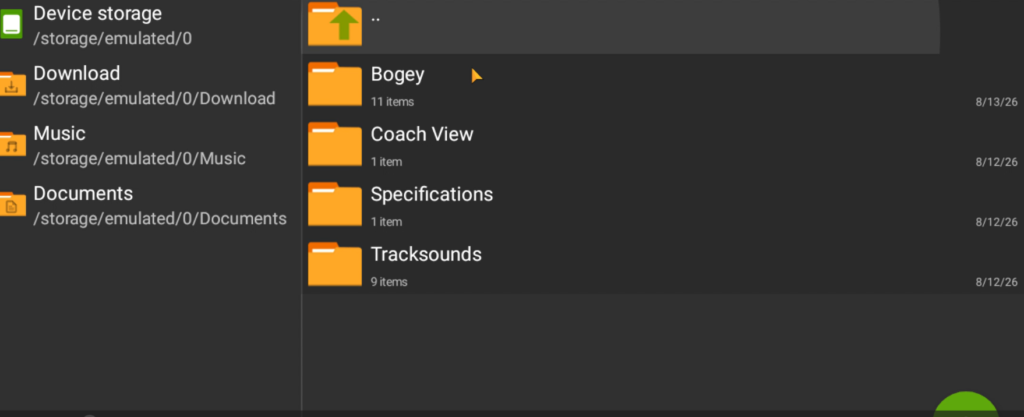Viewport: 1024px width, 417px height.
Task: Click the Bogey folder icon
Action: coord(334,84)
